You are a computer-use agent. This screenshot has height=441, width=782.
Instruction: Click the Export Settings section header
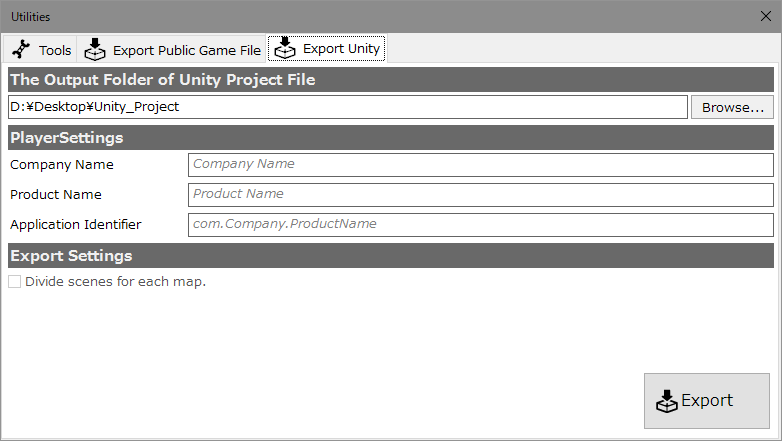point(391,255)
